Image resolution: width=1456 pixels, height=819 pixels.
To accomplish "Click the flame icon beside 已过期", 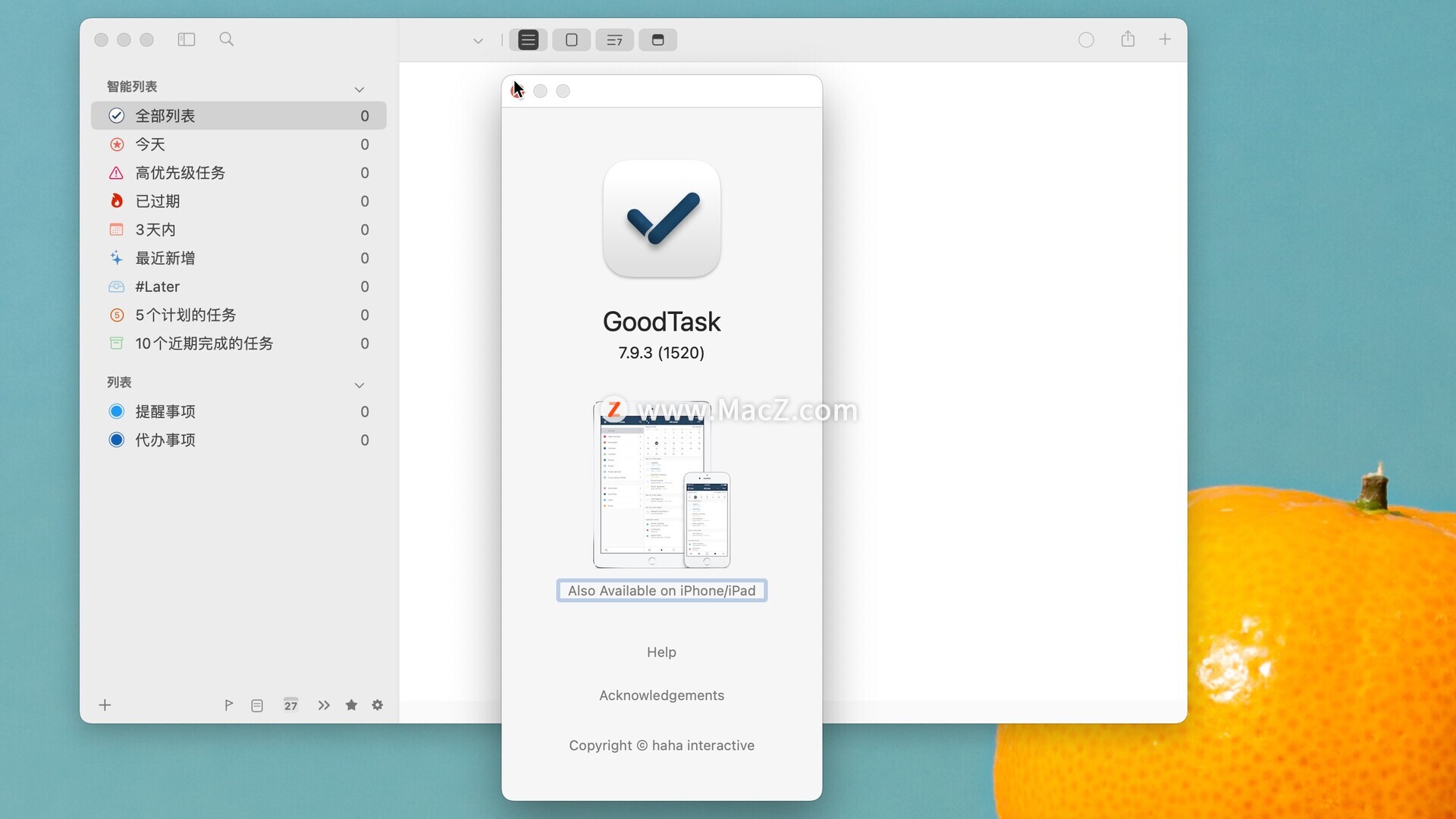I will pyautogui.click(x=116, y=201).
